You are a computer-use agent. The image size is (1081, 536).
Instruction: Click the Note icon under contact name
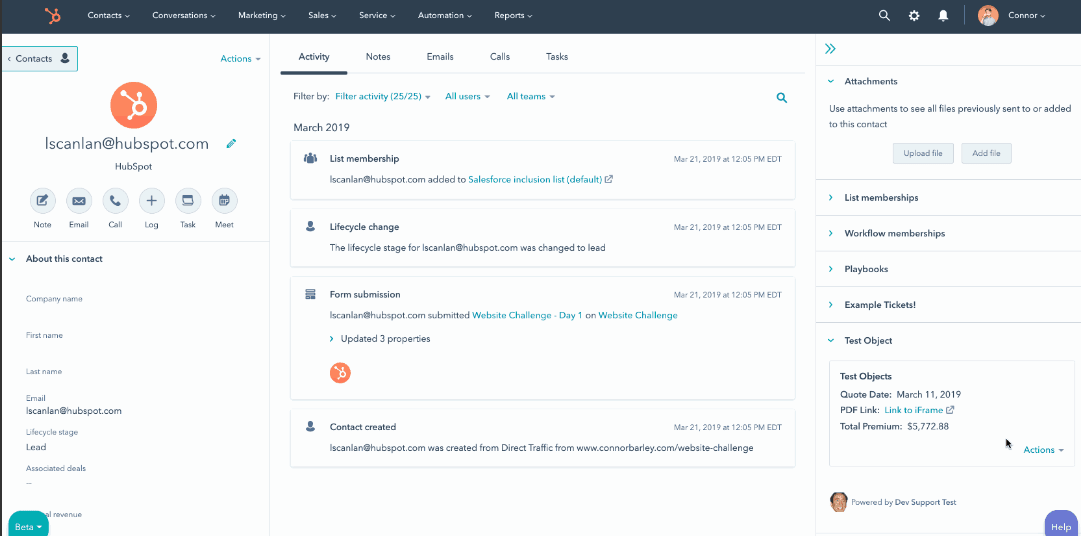pos(42,201)
